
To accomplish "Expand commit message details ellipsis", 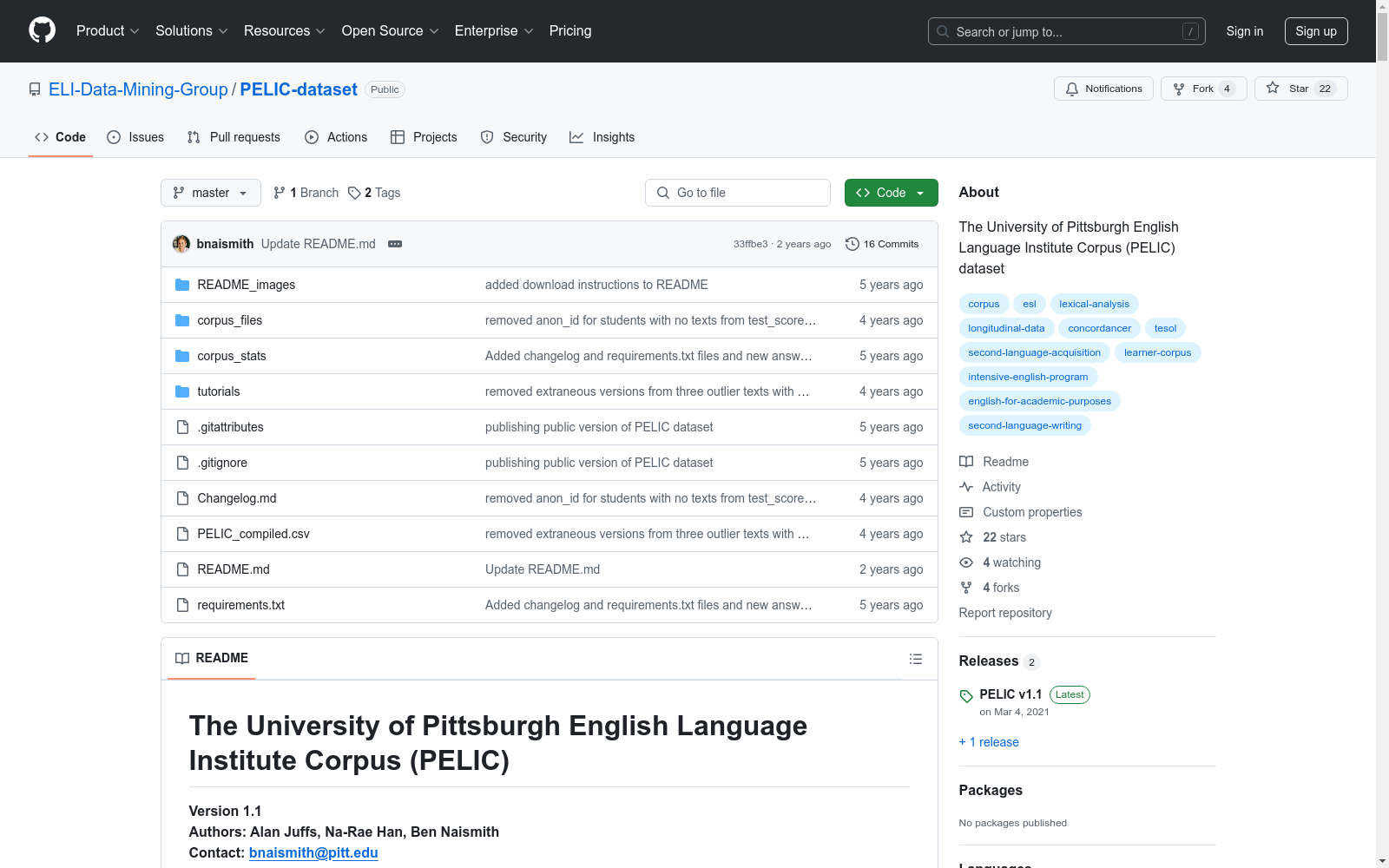I will pos(395,244).
